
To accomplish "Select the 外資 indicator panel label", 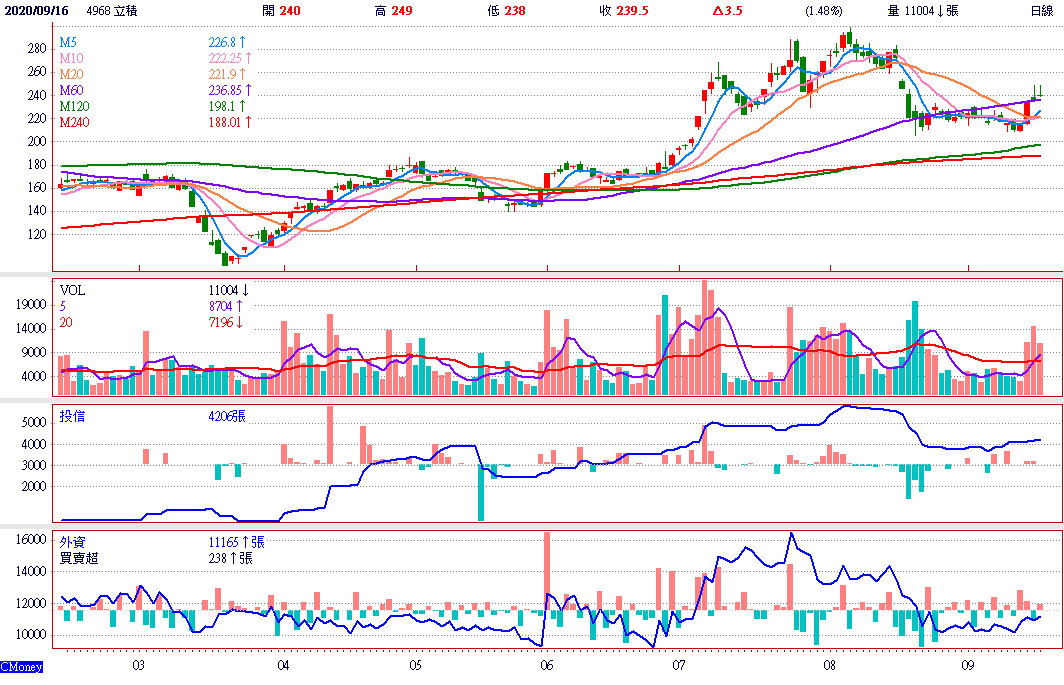I will 73,541.
